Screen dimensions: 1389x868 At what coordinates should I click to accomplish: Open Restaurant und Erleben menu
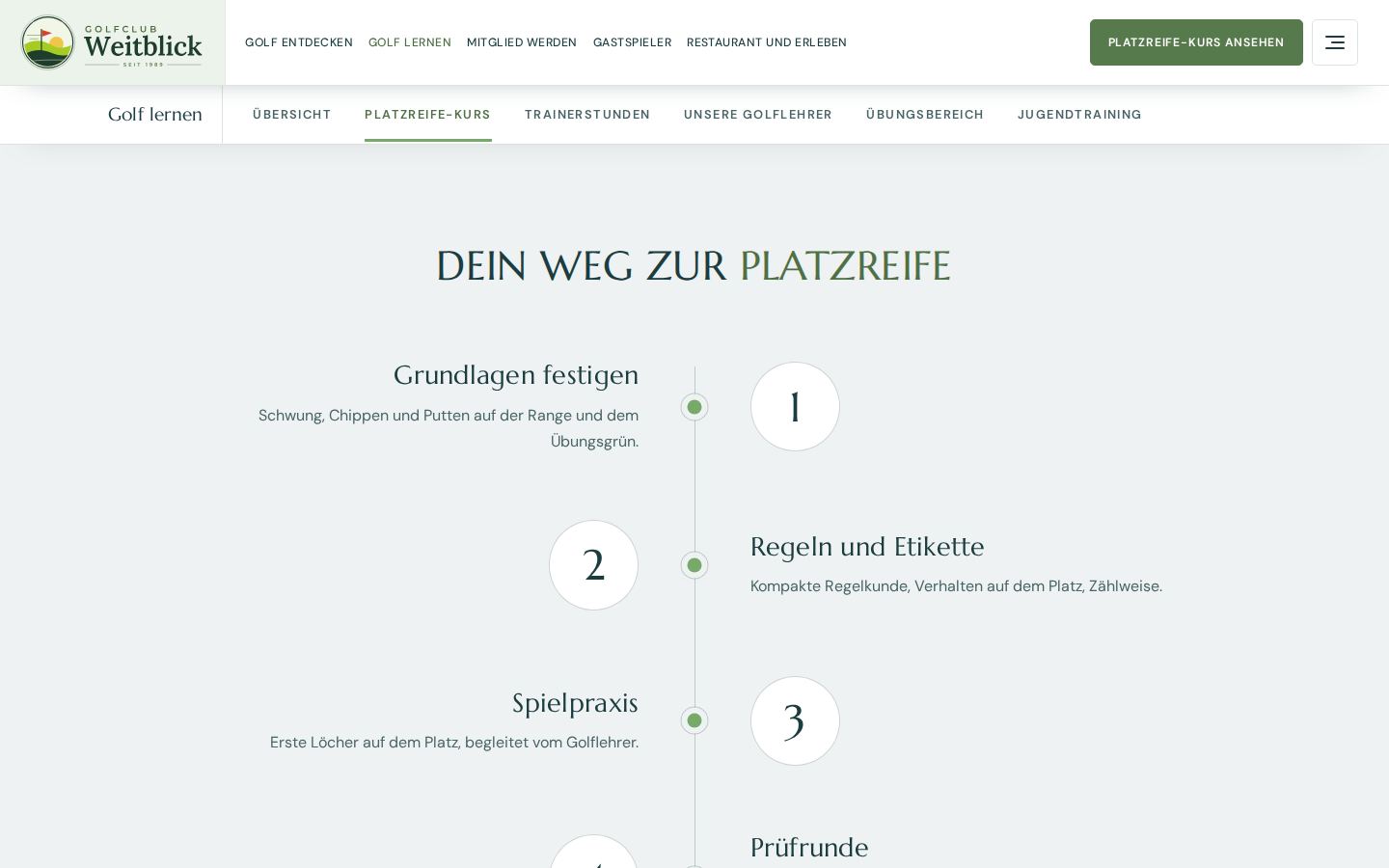767,42
